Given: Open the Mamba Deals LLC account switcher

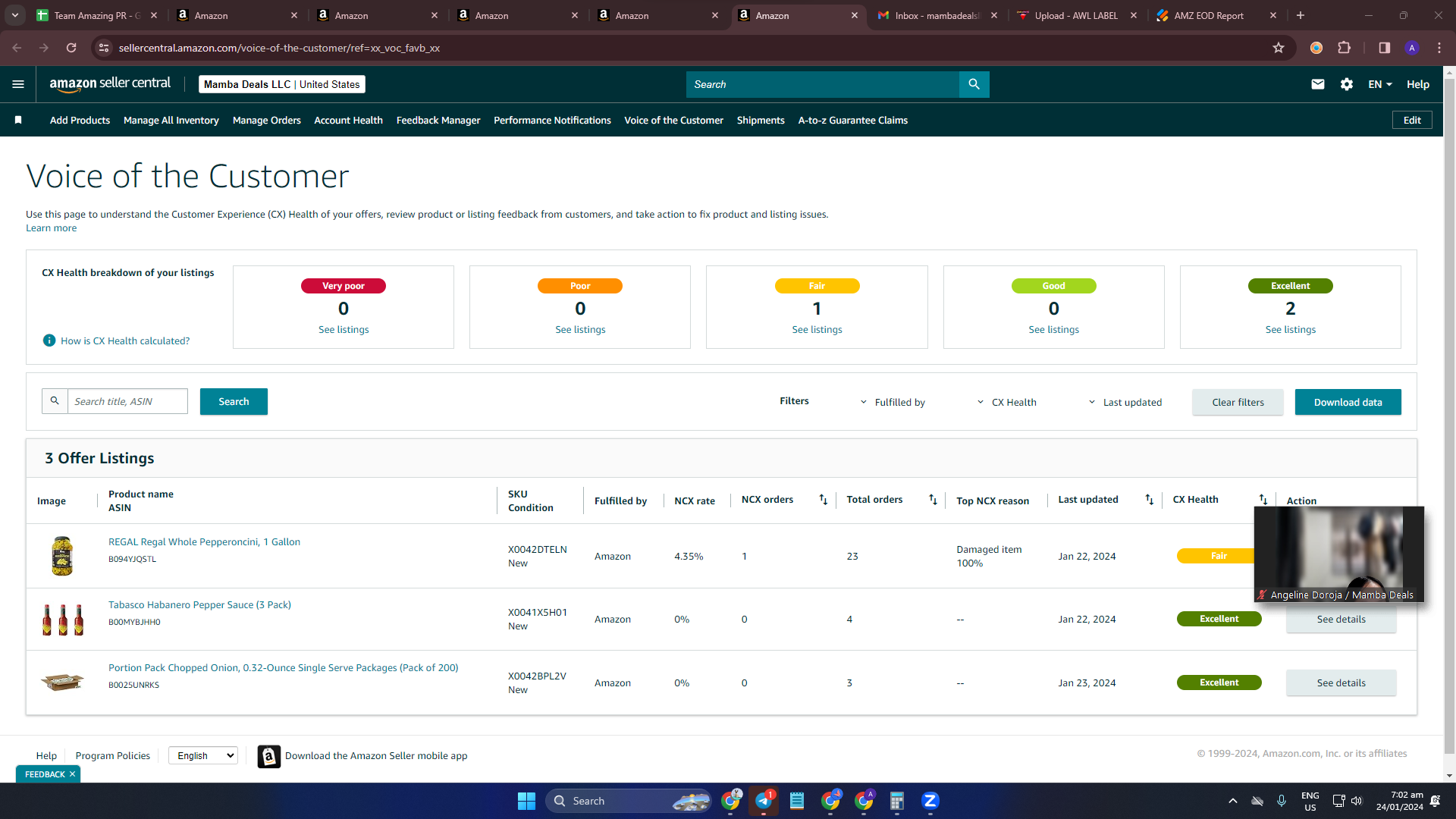Looking at the screenshot, I should pyautogui.click(x=282, y=84).
